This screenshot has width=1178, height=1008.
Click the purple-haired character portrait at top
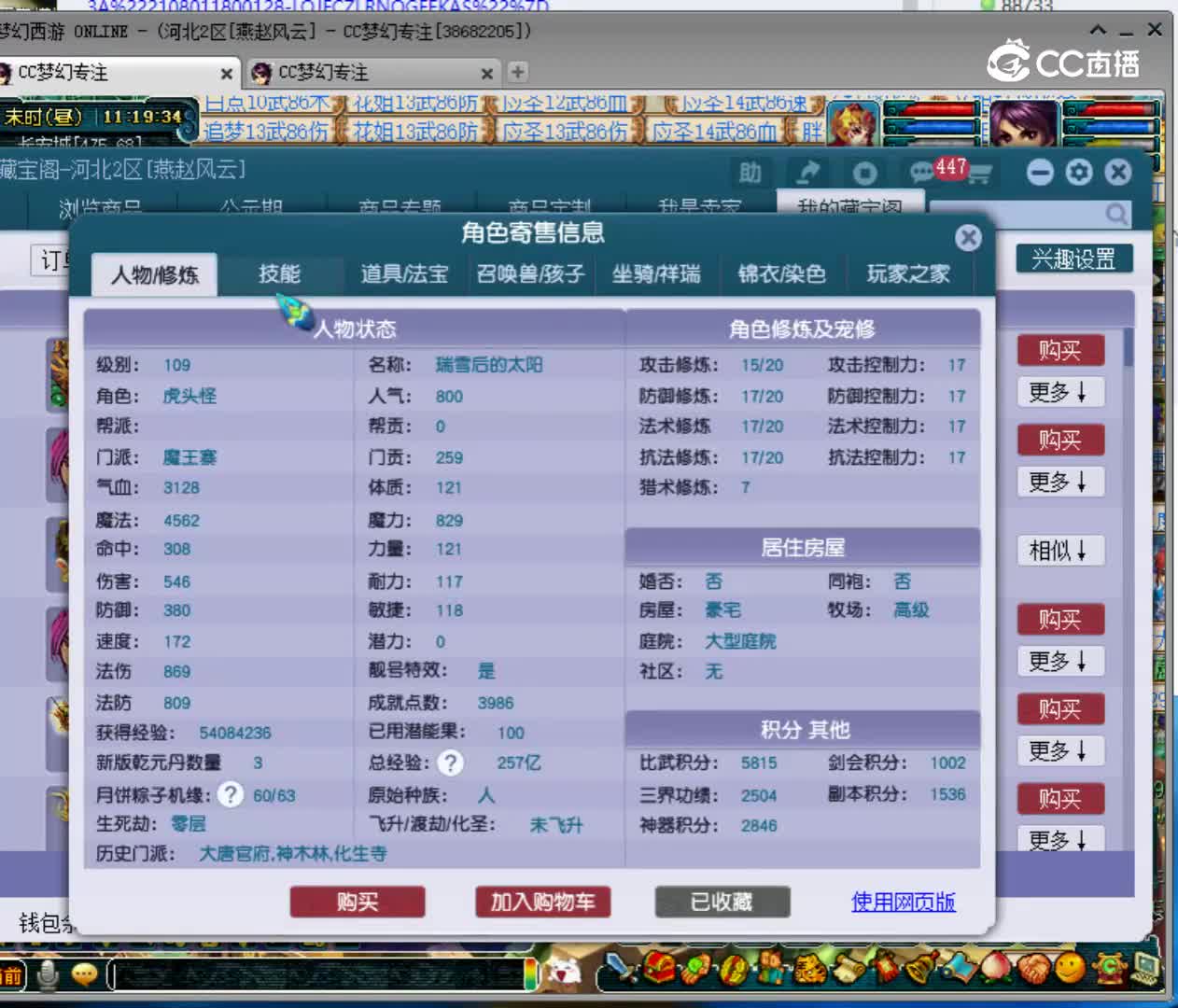click(x=1024, y=124)
